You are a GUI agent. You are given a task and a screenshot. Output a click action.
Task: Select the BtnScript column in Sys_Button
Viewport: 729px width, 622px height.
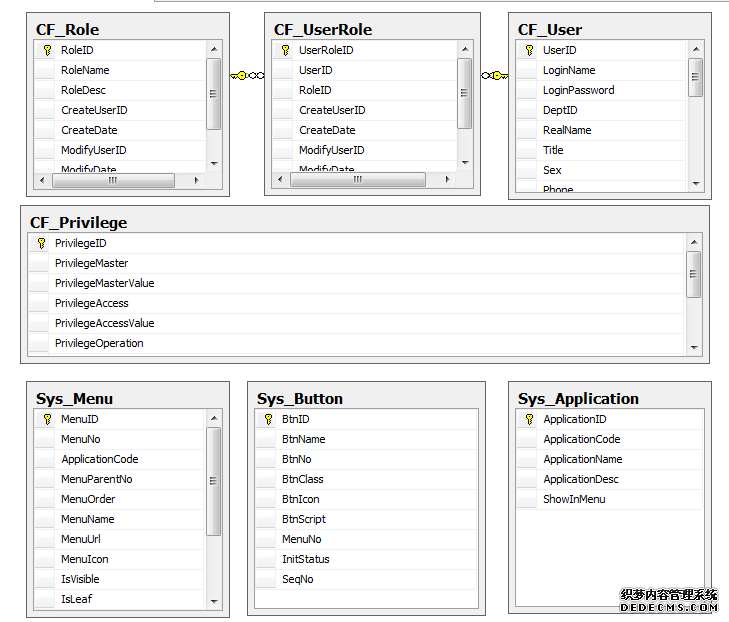click(x=304, y=519)
